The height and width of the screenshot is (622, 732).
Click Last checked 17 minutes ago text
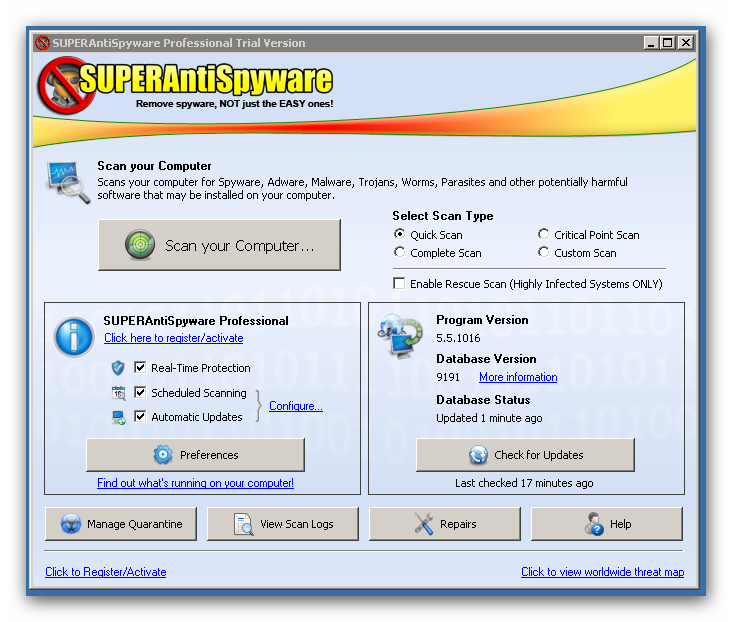click(524, 483)
